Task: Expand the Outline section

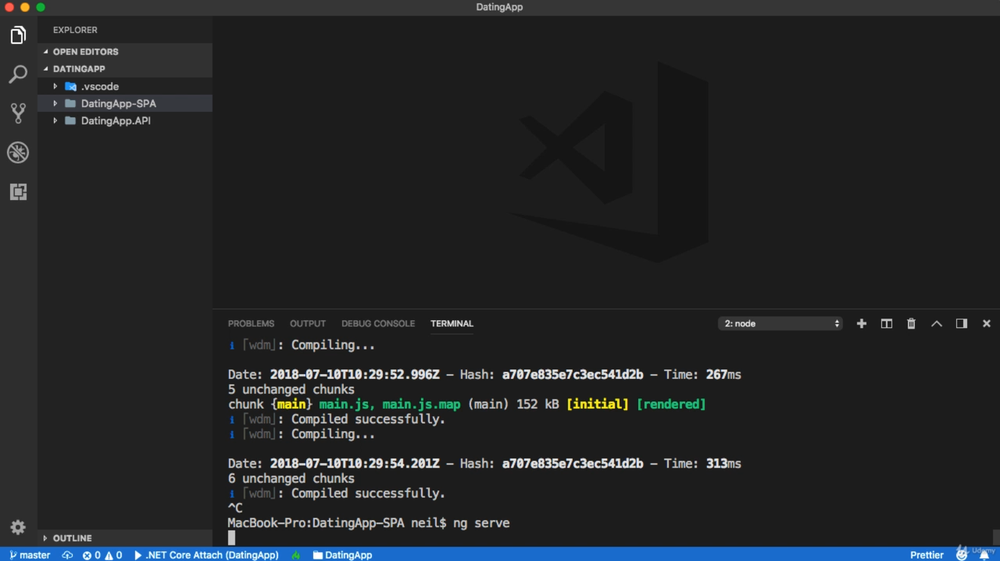Action: (45, 538)
